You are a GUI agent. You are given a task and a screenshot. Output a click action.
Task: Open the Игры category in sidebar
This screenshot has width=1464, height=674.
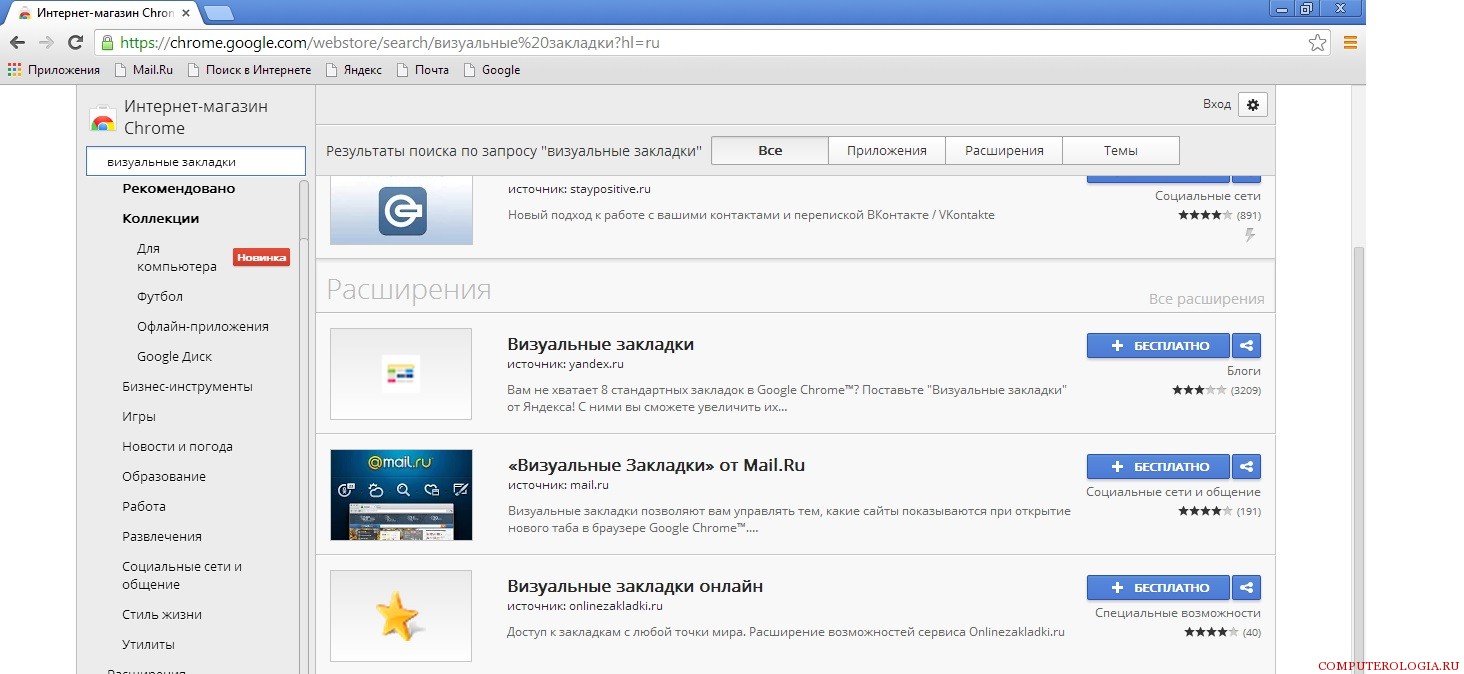point(139,417)
